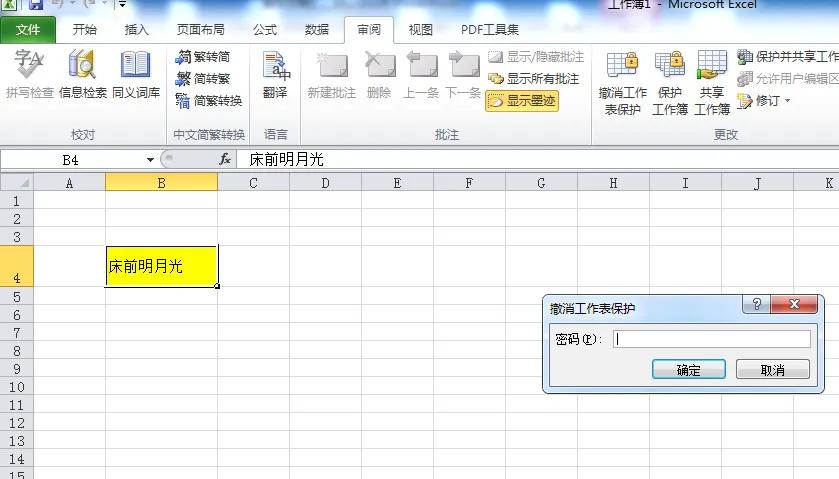The width and height of the screenshot is (839, 479).
Task: Select column A header
Action: tap(70, 183)
